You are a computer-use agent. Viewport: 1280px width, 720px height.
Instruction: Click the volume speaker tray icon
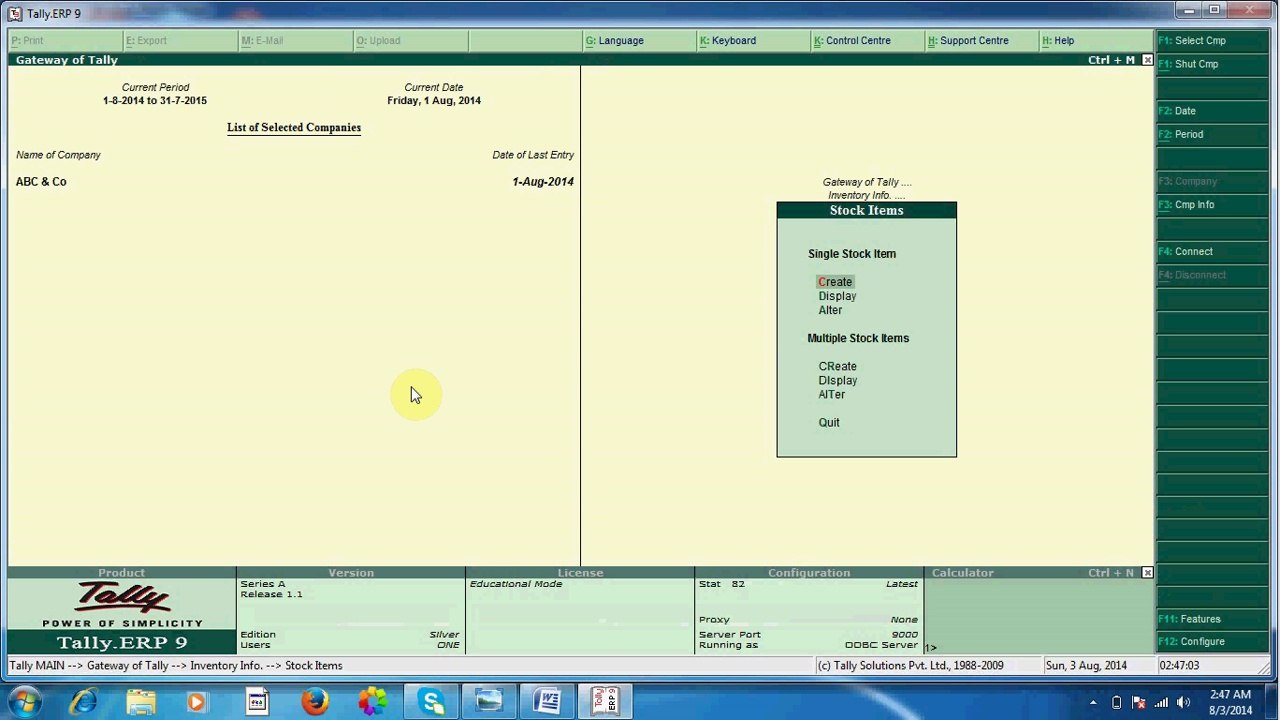tap(1183, 702)
